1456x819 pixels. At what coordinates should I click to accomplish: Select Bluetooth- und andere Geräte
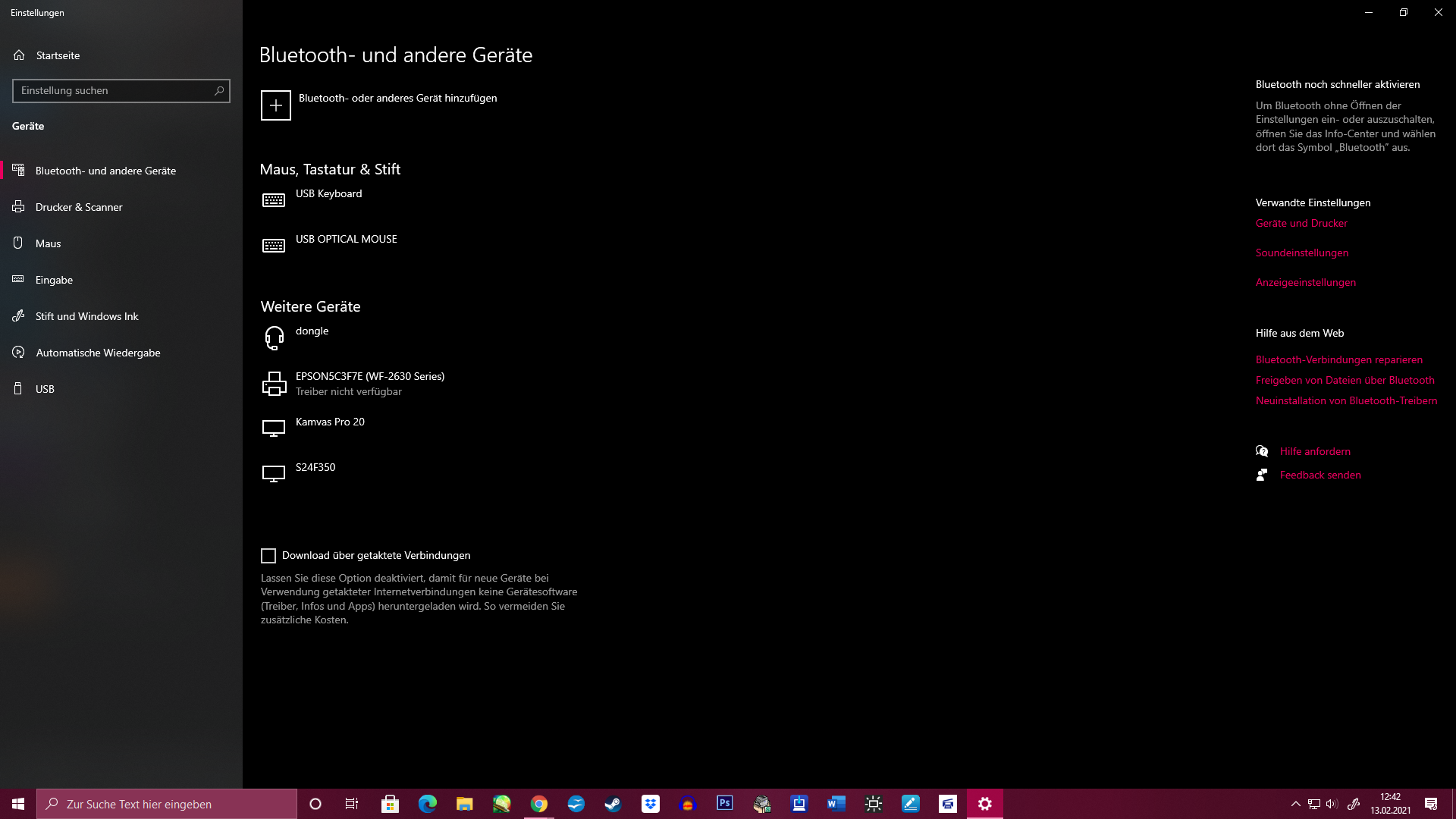105,170
